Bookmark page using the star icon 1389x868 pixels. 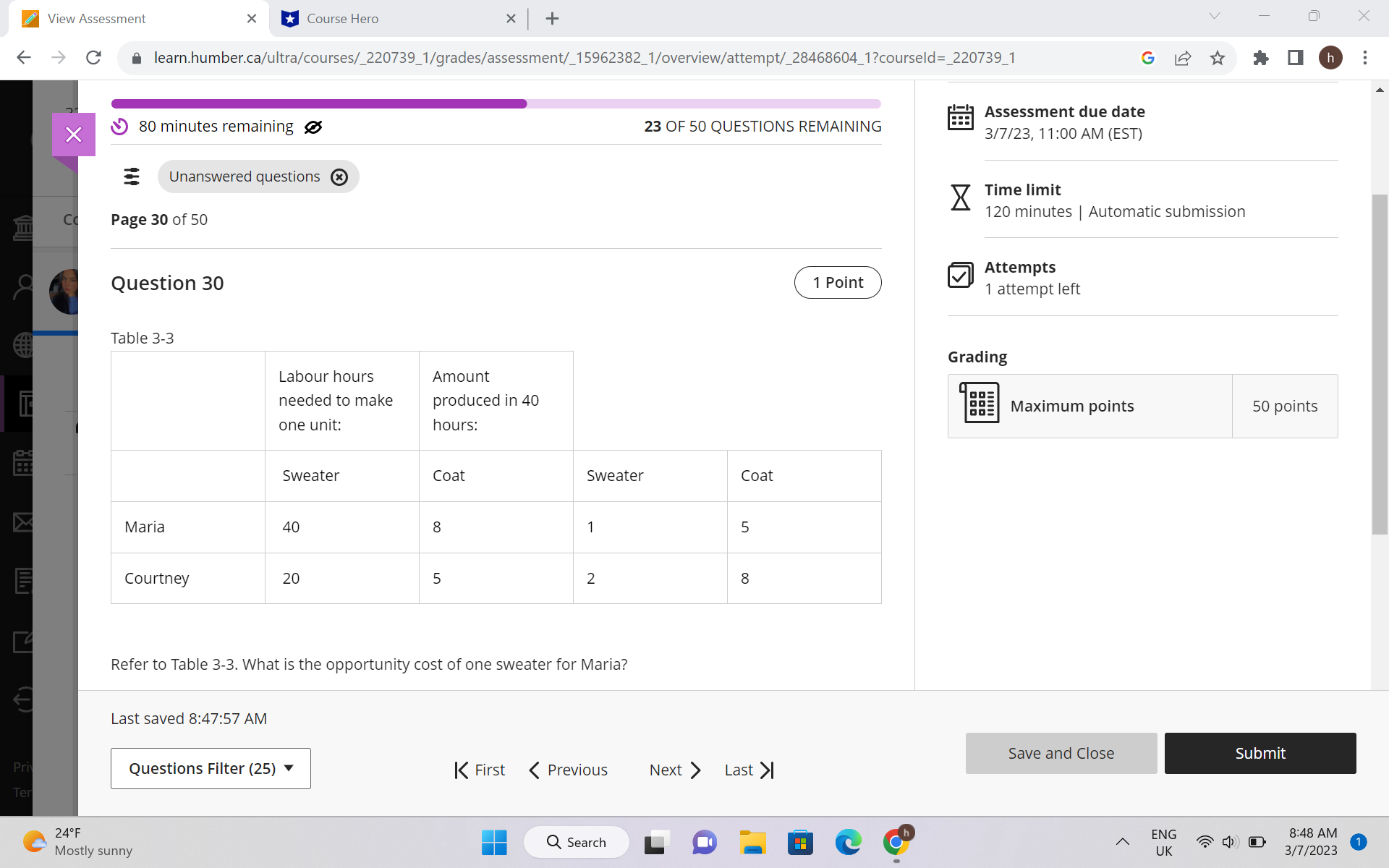tap(1218, 58)
